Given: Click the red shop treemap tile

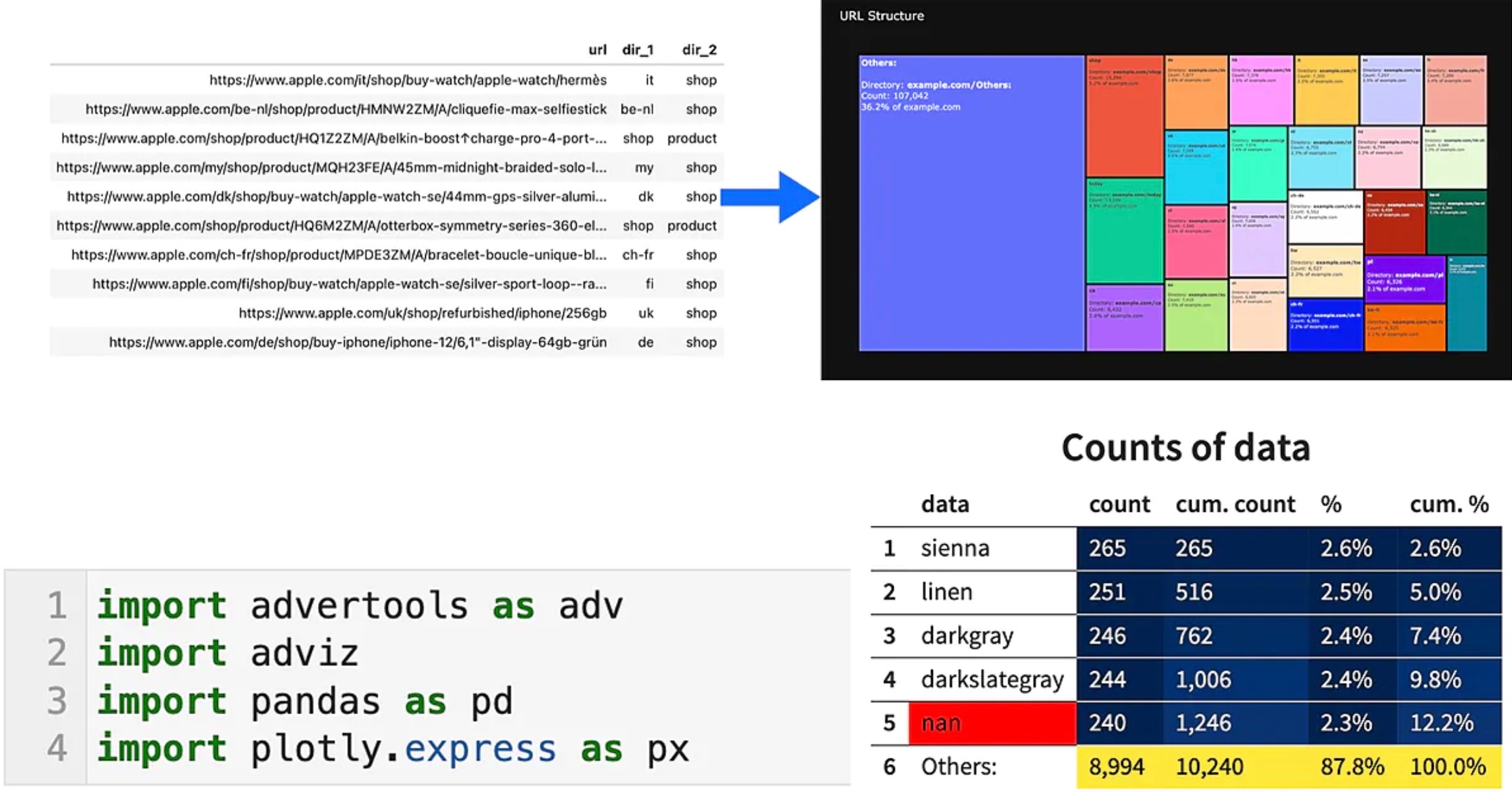Looking at the screenshot, I should click(x=1125, y=118).
